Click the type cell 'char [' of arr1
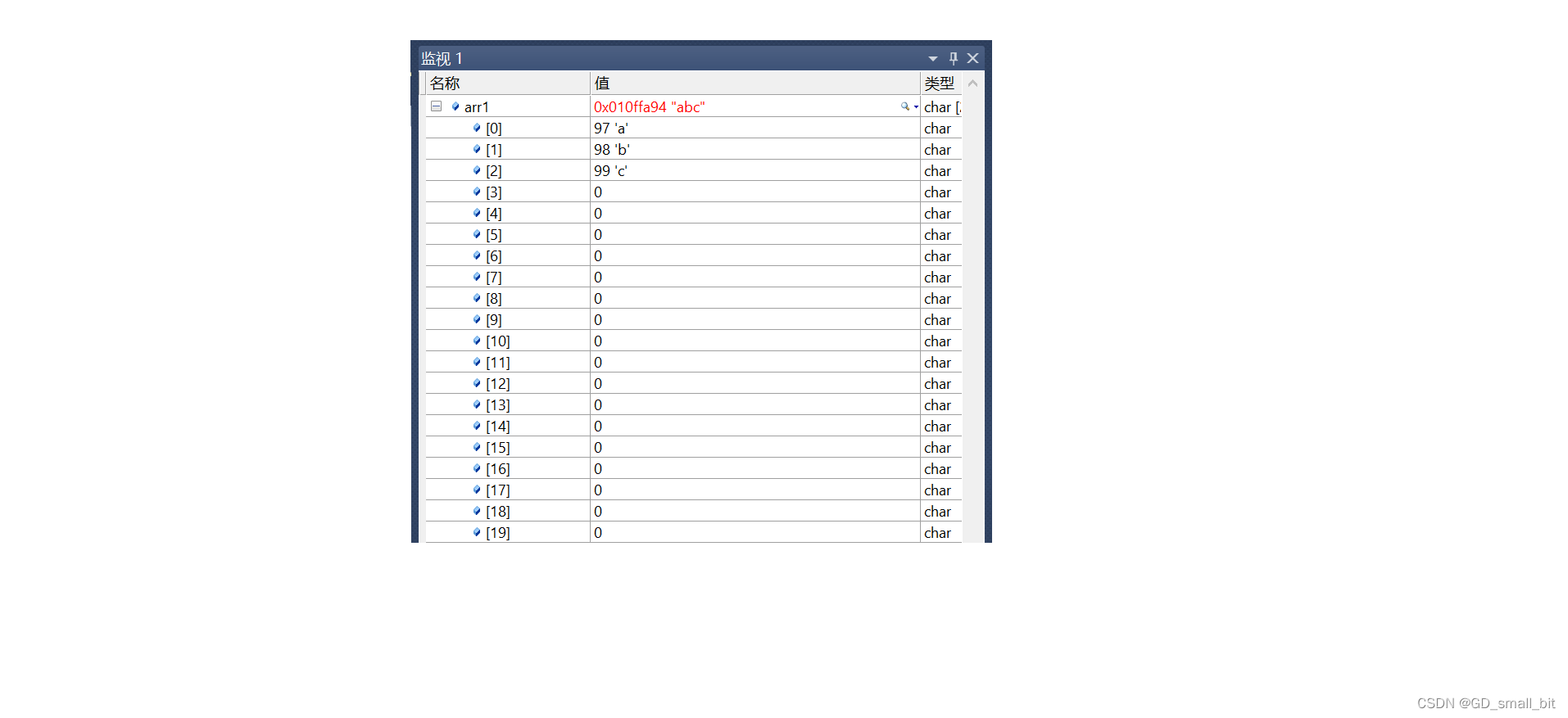The image size is (1568, 718). 942,107
